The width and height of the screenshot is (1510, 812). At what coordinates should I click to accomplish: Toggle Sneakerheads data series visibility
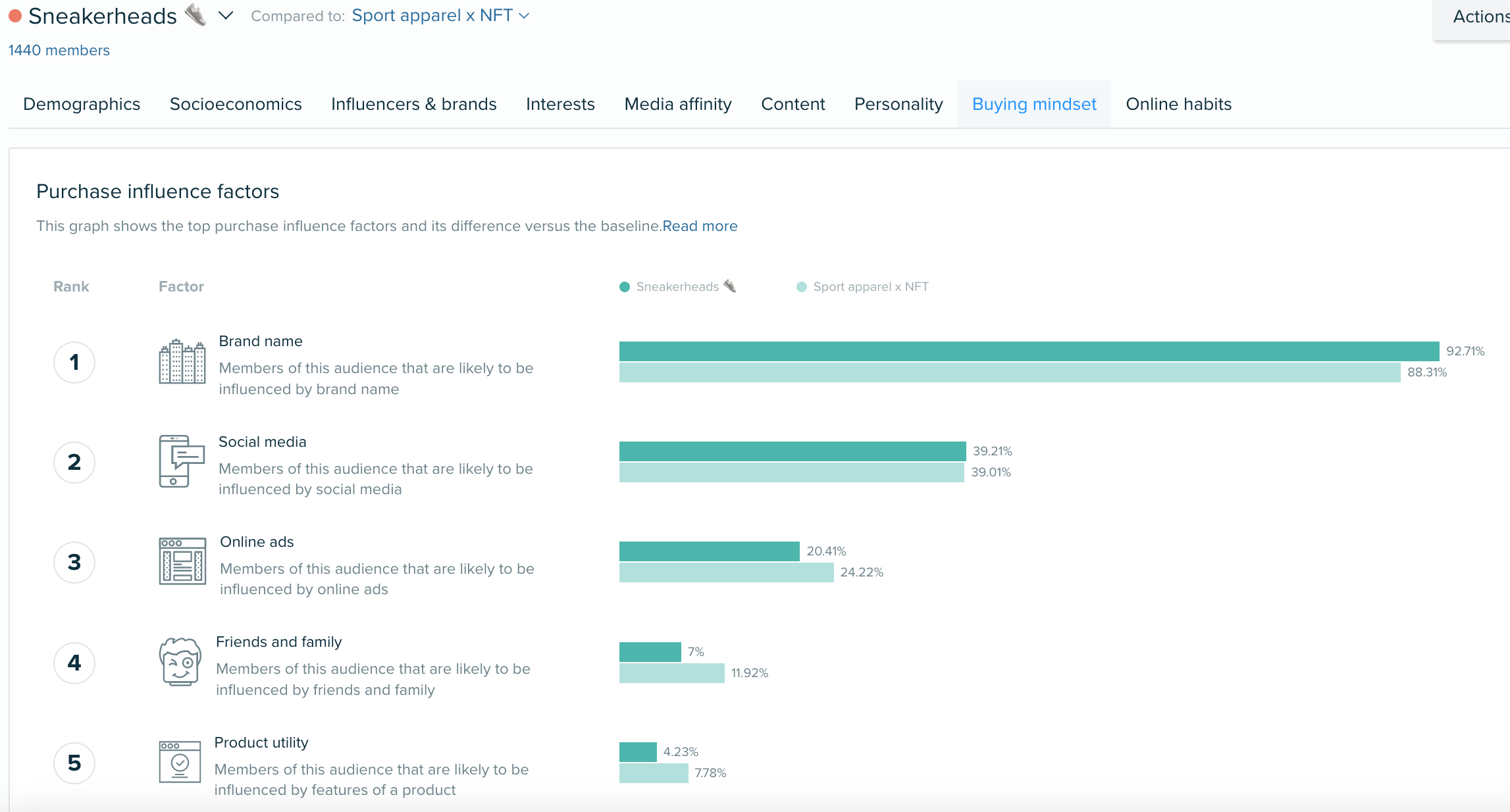[x=670, y=286]
